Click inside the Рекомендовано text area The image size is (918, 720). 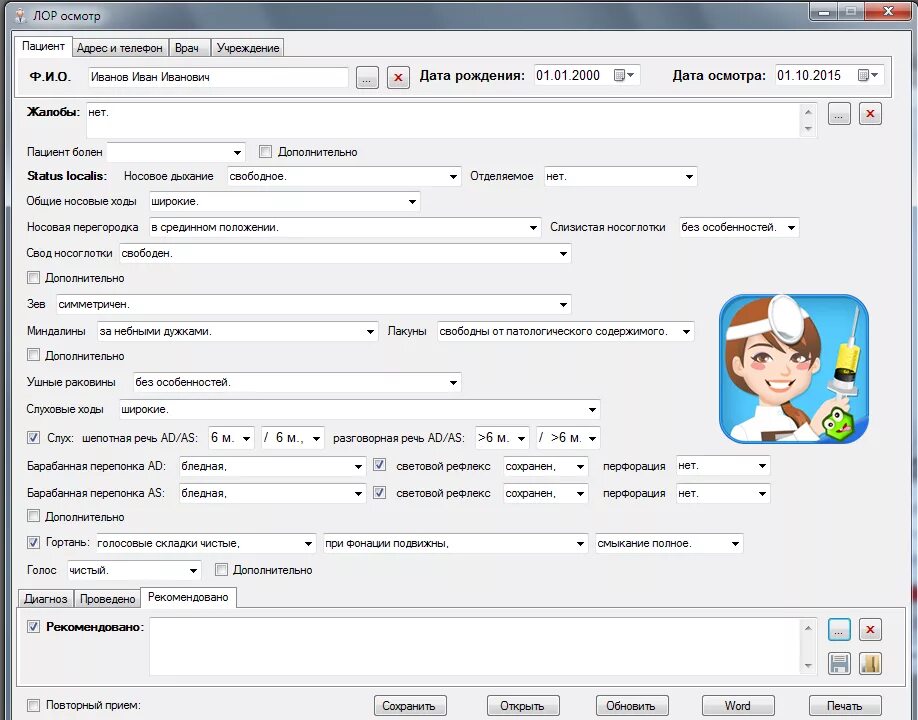click(x=474, y=646)
